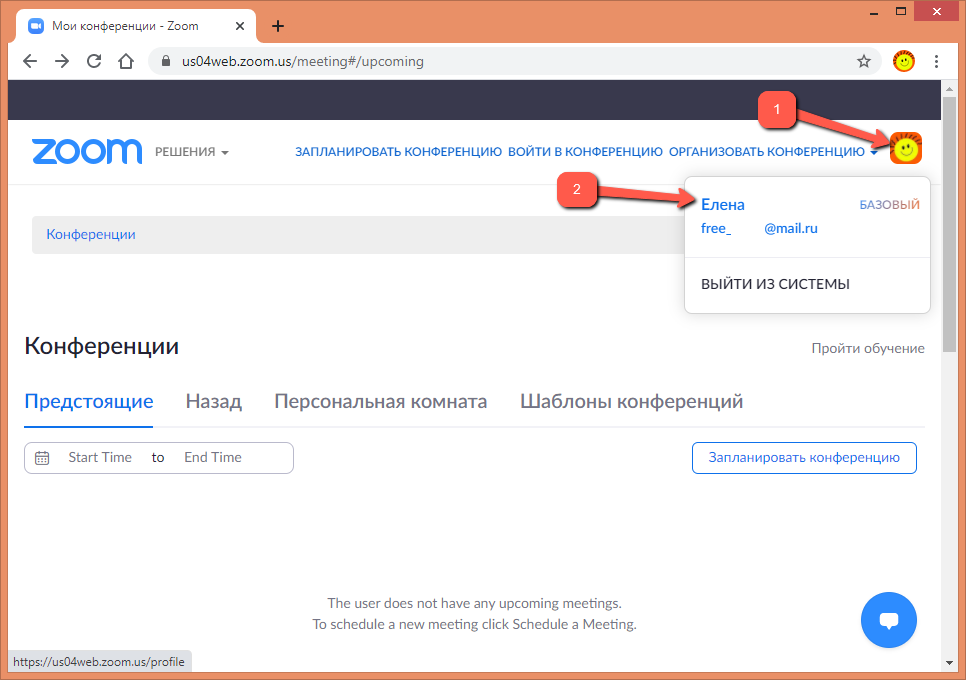Screen dimensions: 966x680
Task: Open the smiley profile avatar menu
Action: coord(906,149)
